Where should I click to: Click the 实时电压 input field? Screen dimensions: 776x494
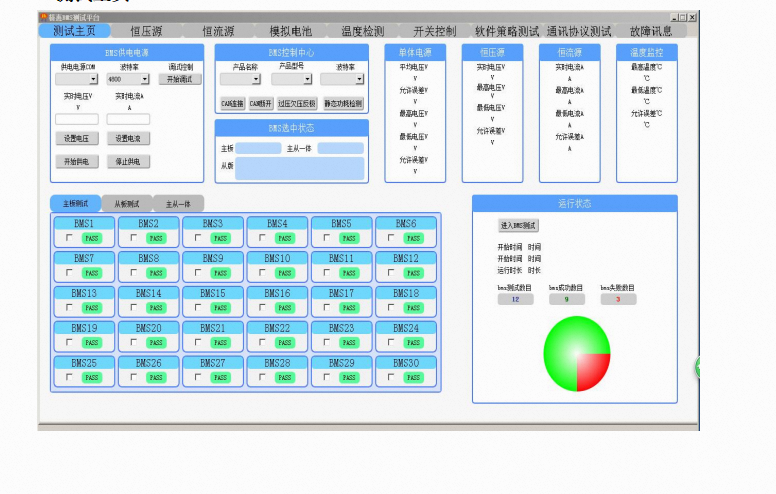[x=76, y=119]
